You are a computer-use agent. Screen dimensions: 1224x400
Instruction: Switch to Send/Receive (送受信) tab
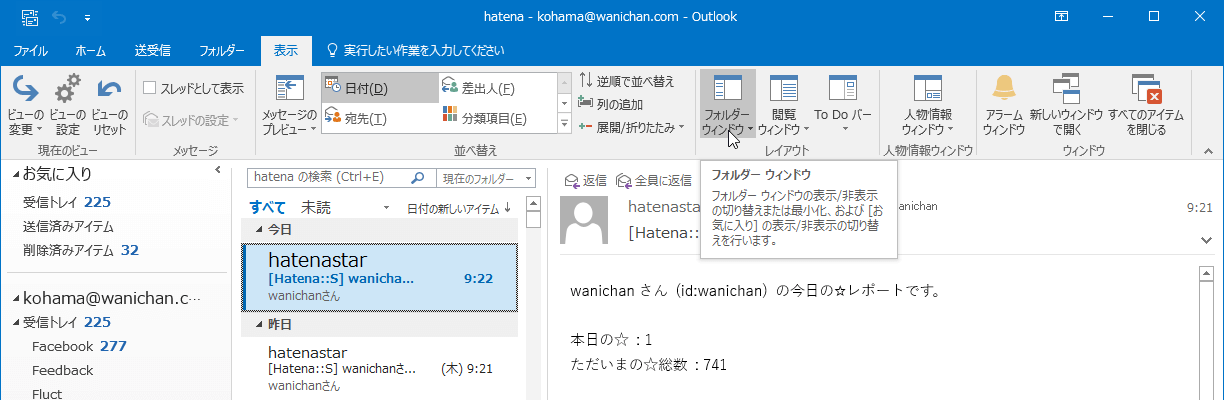[x=153, y=49]
